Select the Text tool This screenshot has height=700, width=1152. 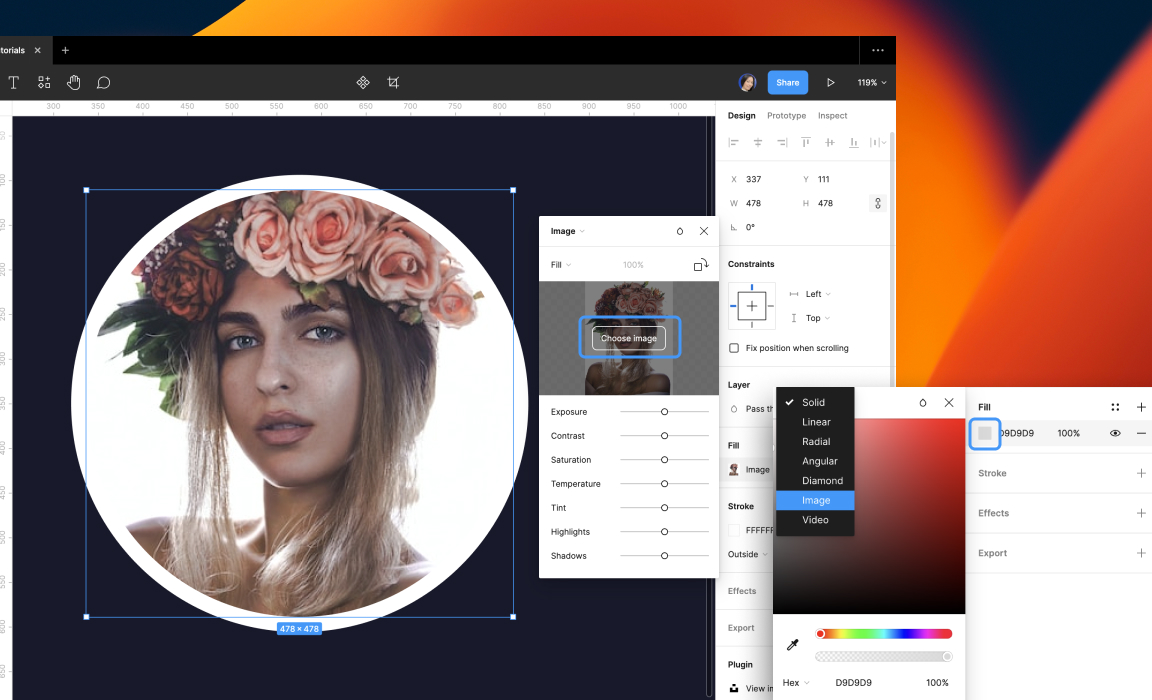[14, 82]
